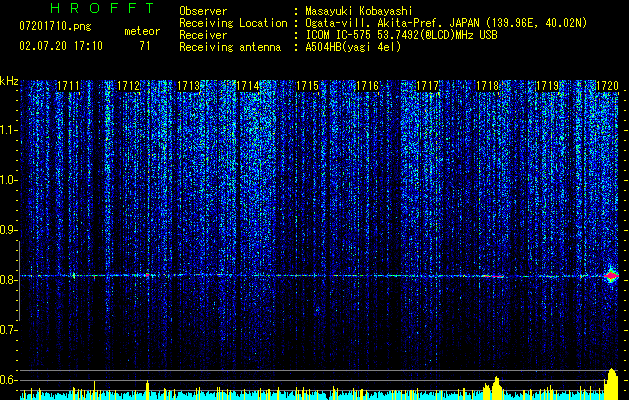Click the yellow intensity peak below 1718
Viewport: 629px width, 400px height.
(493, 388)
